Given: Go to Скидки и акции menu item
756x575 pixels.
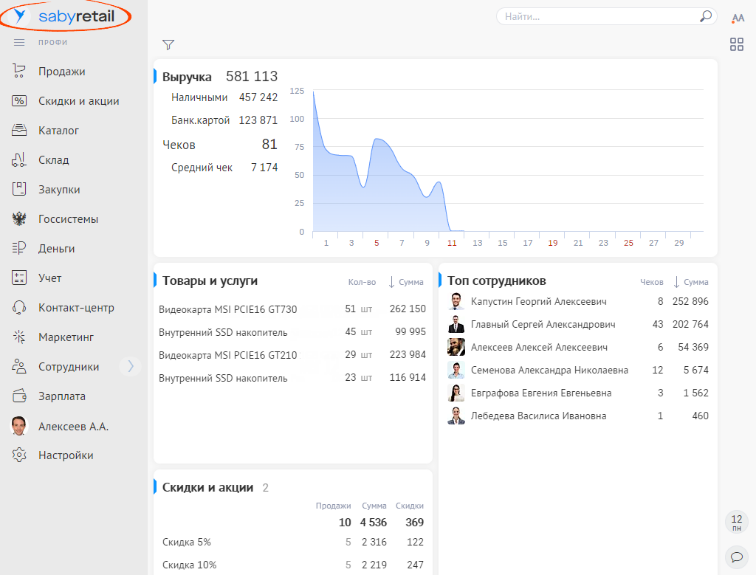Looking at the screenshot, I should 78,101.
